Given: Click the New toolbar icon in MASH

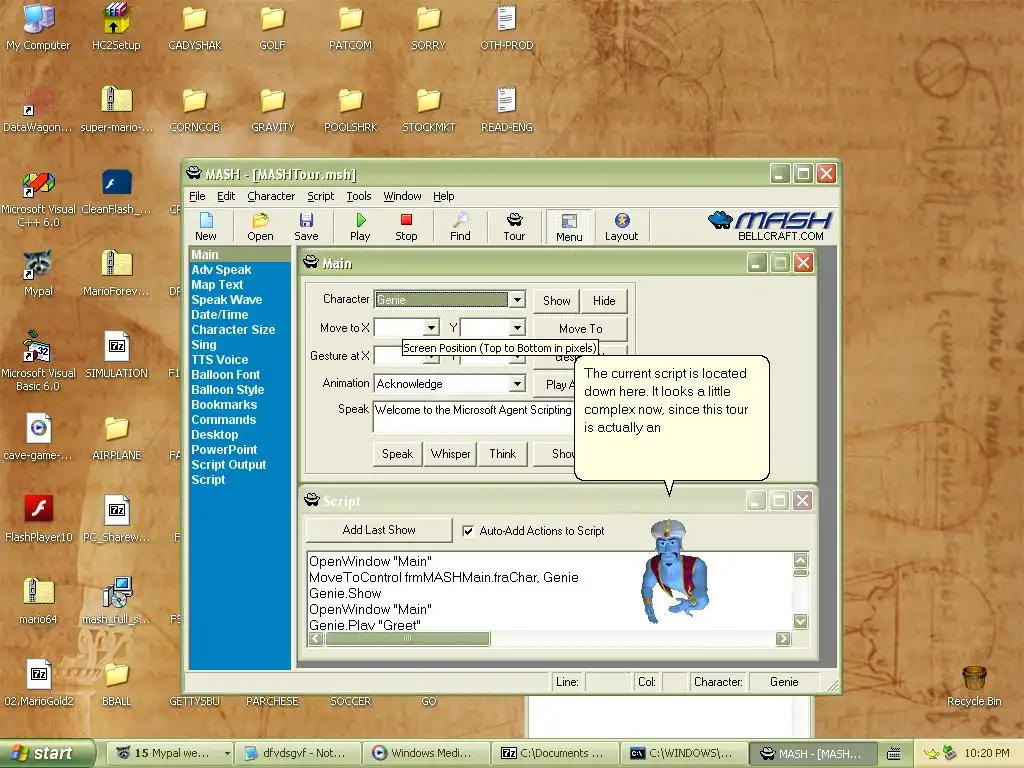Looking at the screenshot, I should pos(206,227).
